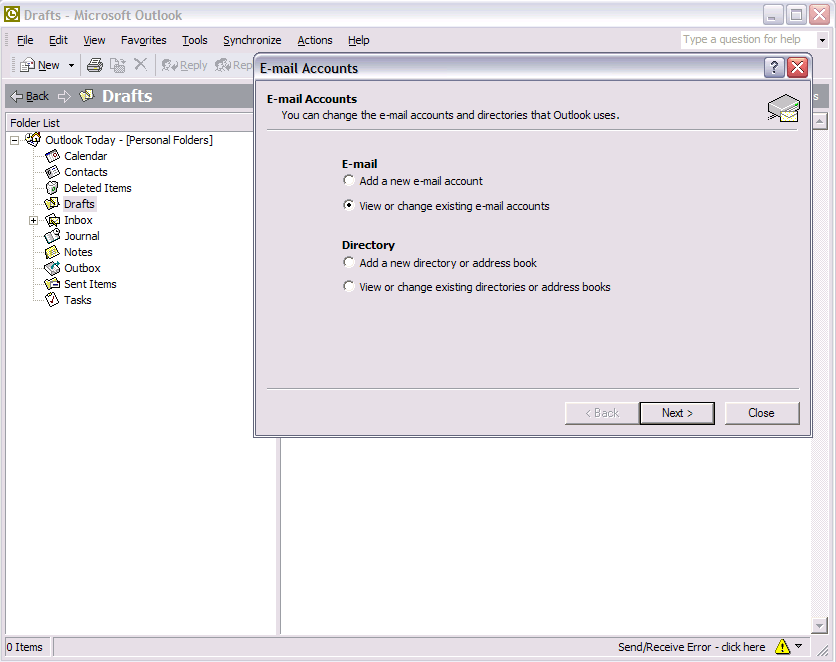Click the Journal folder icon

(52, 236)
